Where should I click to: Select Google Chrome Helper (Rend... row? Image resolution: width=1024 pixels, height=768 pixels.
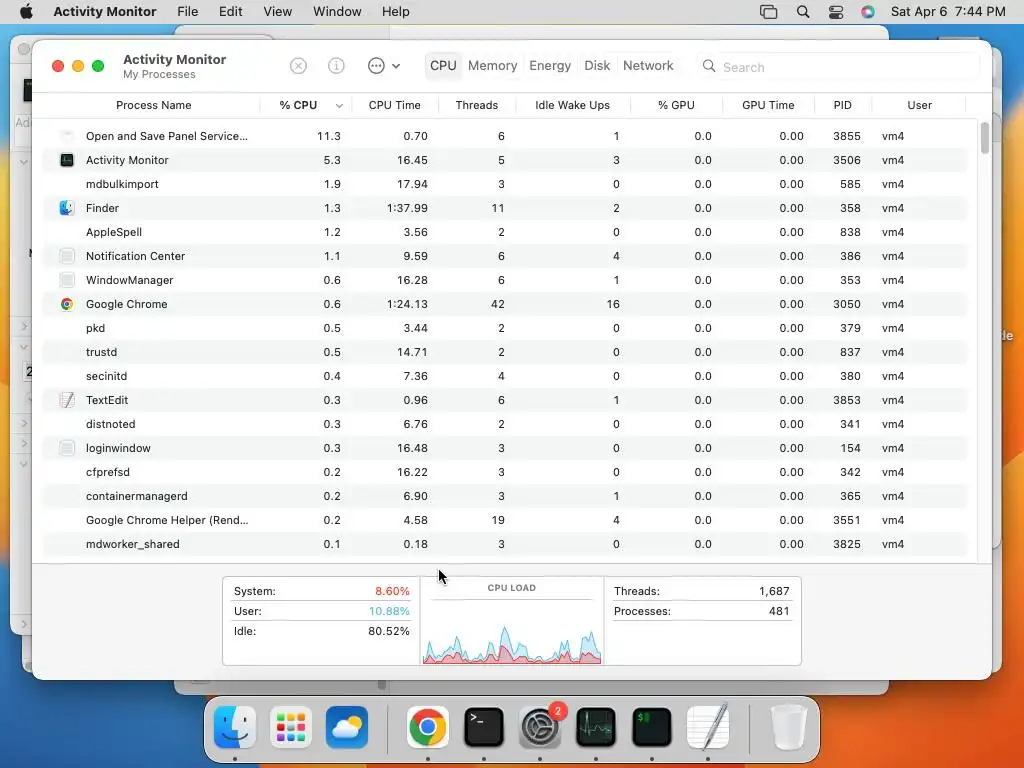click(x=505, y=520)
